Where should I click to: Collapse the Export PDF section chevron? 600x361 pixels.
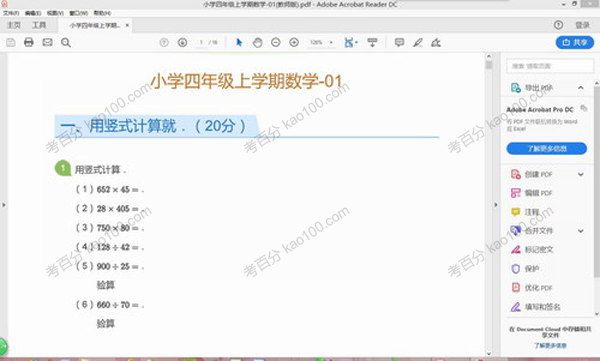tap(581, 88)
